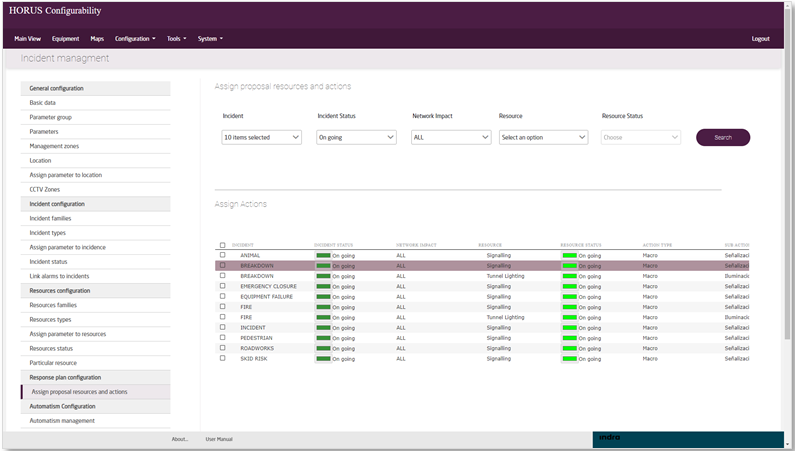The image size is (795, 451).
Task: Open Assign parameter to location
Action: tap(95, 175)
